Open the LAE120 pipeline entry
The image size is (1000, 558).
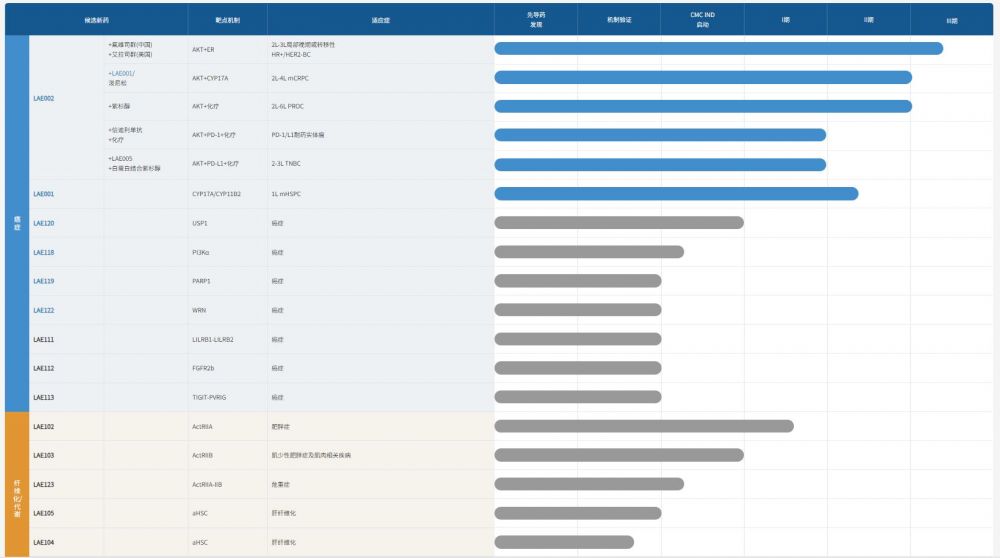pos(44,223)
